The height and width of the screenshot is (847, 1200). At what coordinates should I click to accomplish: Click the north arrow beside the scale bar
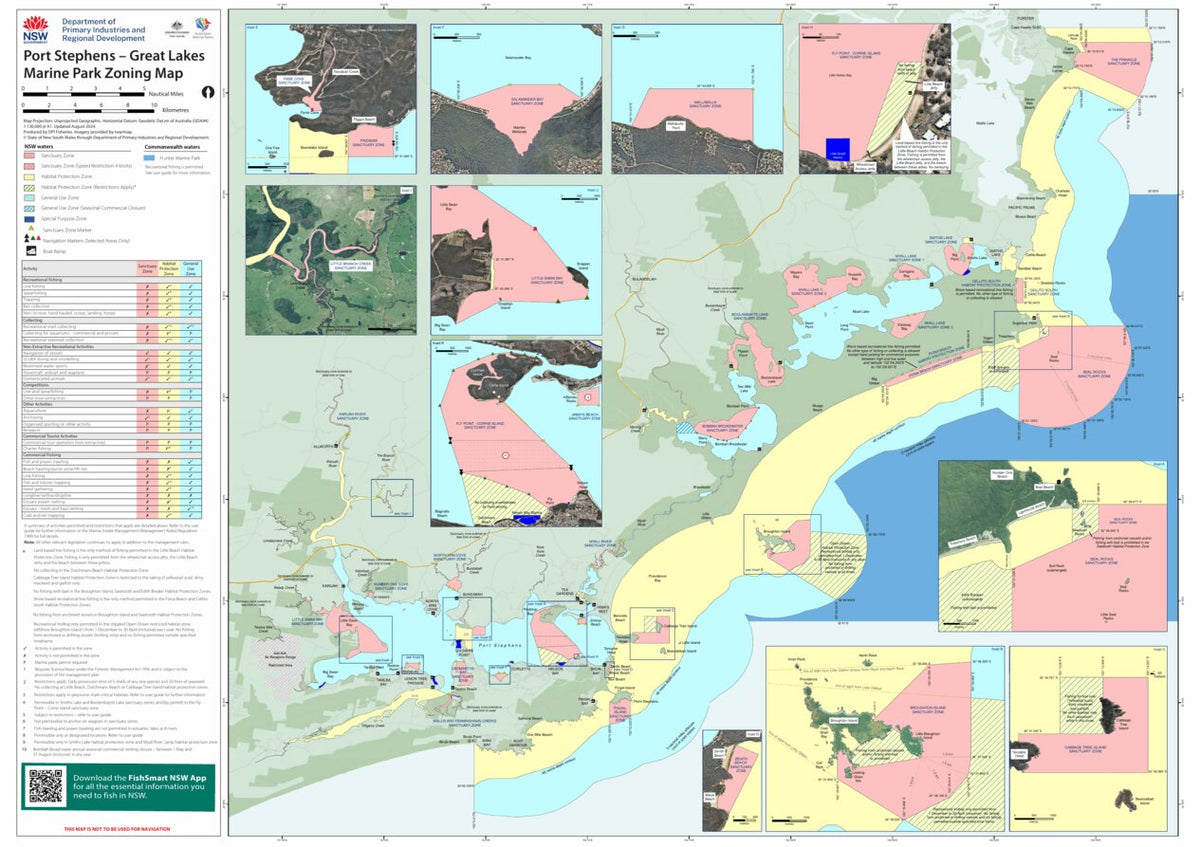click(207, 92)
